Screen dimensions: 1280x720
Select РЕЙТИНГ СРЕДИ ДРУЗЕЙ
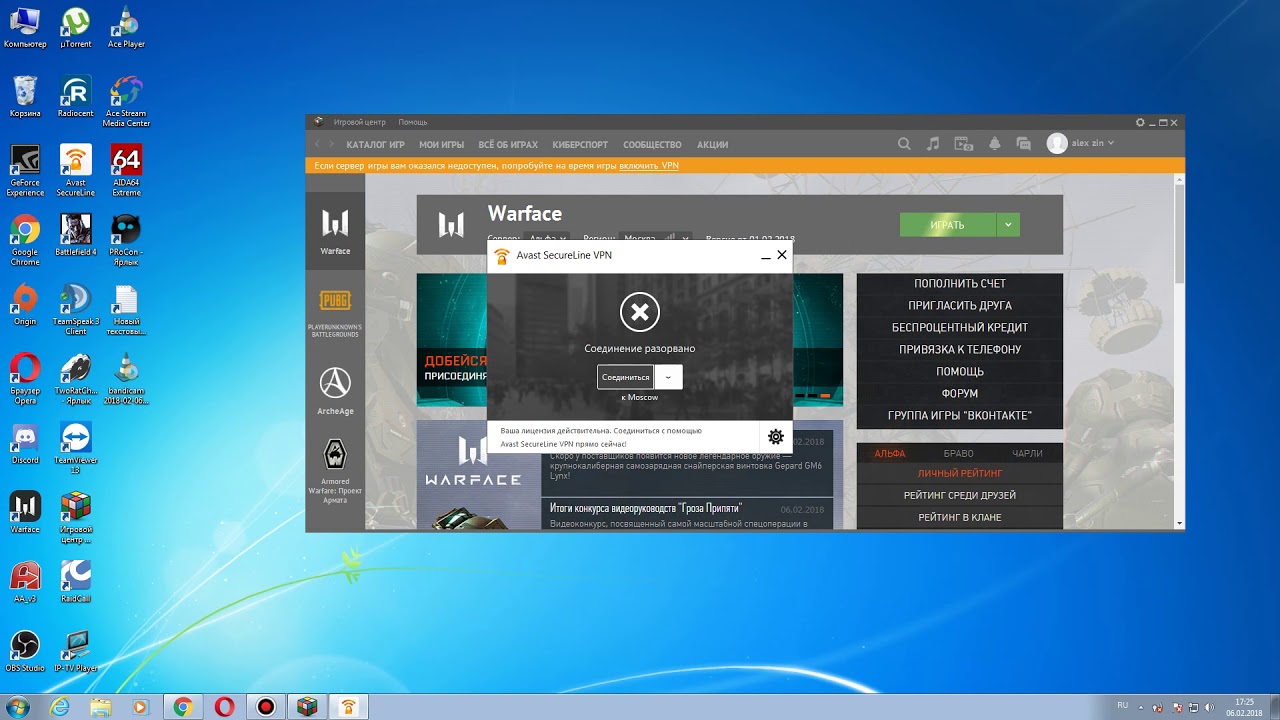coord(960,496)
